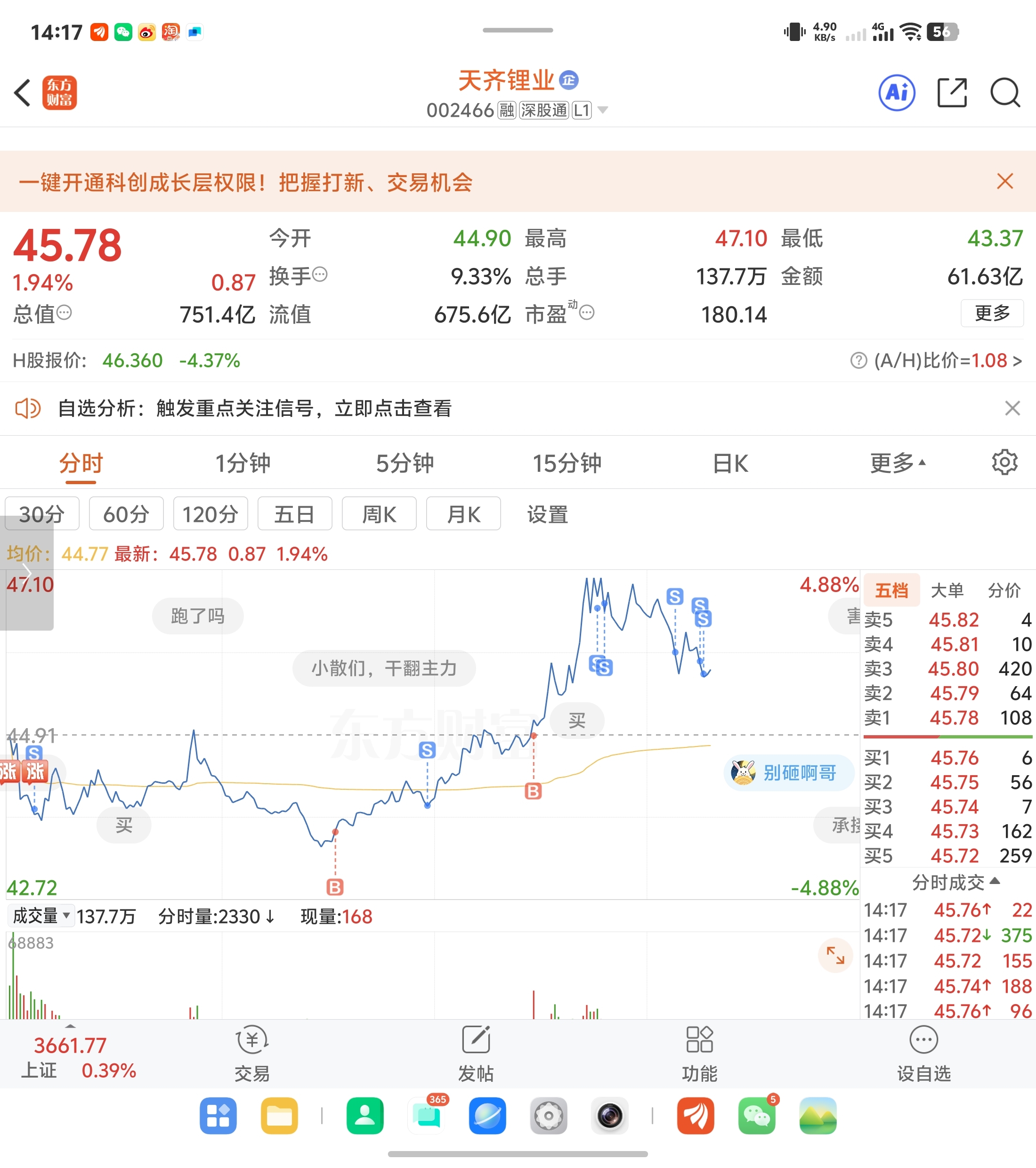
Task: Select the 分时 tab
Action: point(81,463)
